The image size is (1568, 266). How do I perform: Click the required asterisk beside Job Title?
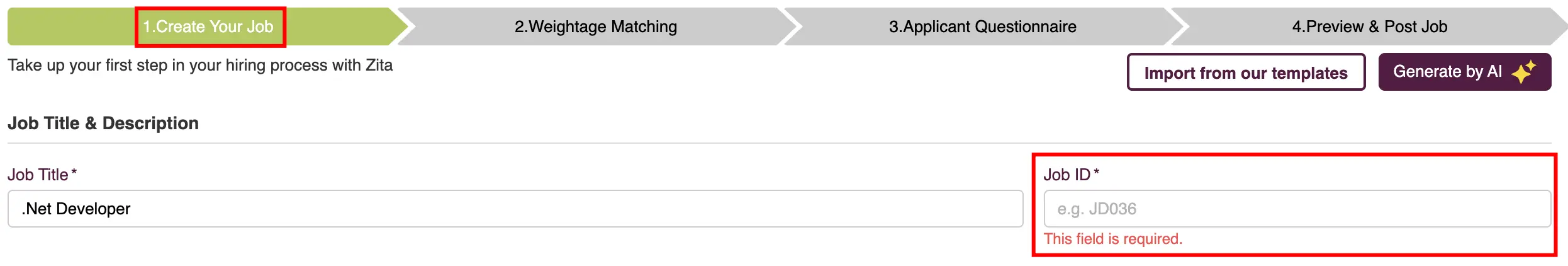(x=74, y=171)
